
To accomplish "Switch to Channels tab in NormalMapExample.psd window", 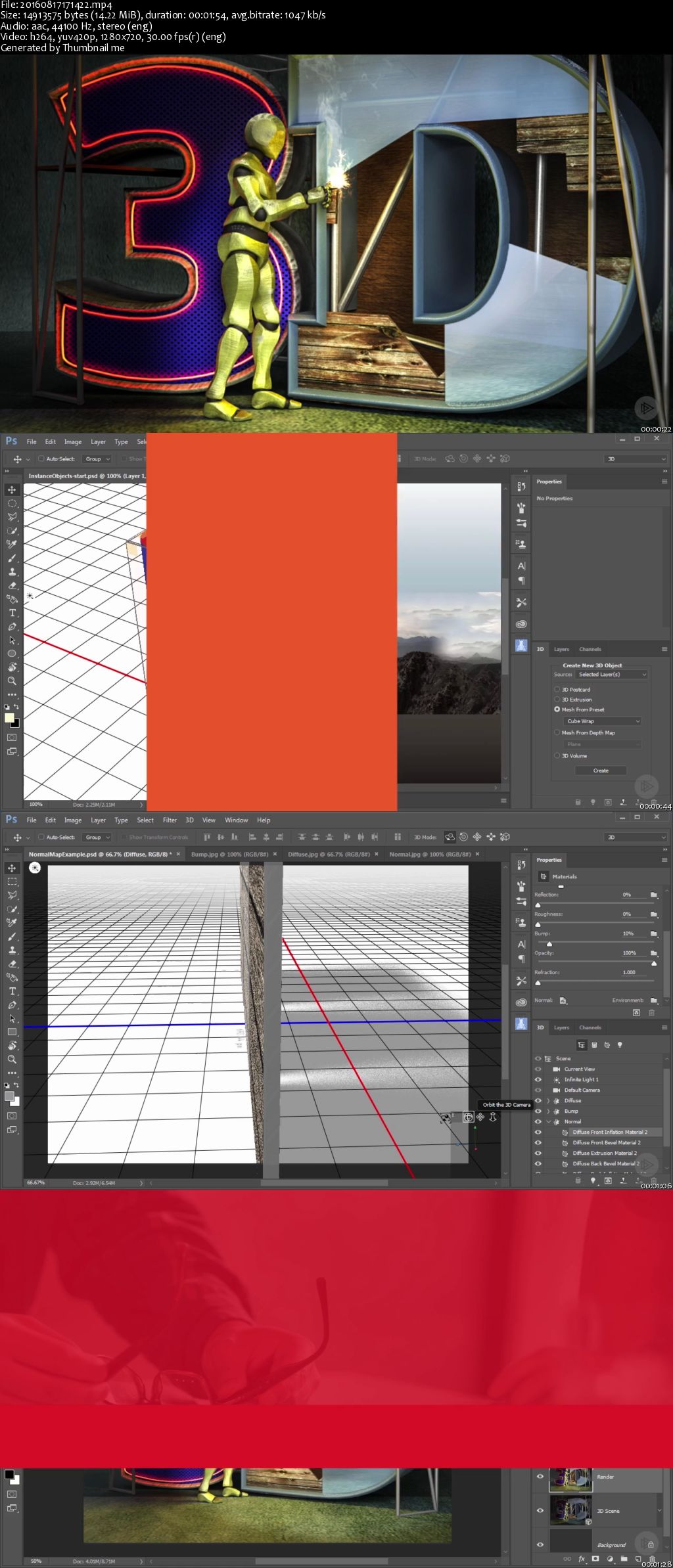I will click(590, 1027).
